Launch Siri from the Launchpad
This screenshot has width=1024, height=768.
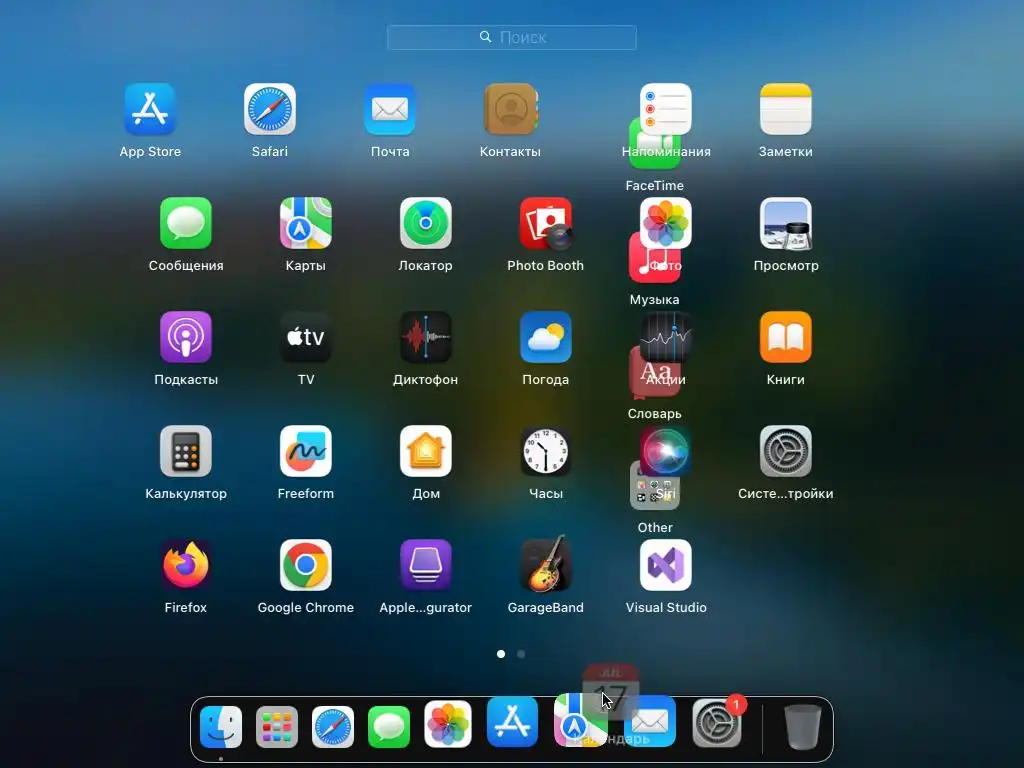(x=665, y=451)
